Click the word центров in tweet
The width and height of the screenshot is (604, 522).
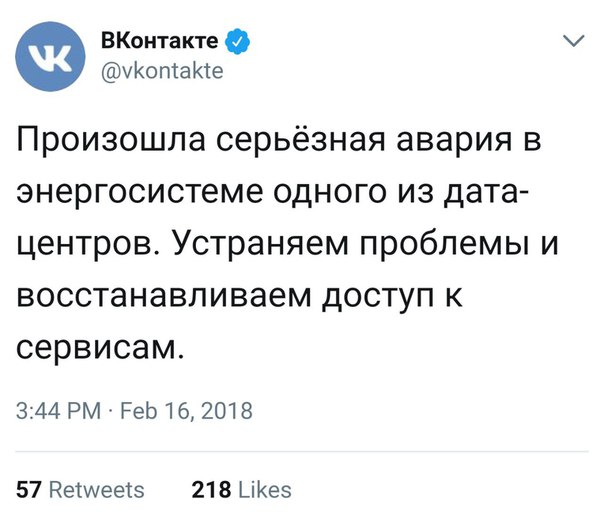(85, 247)
